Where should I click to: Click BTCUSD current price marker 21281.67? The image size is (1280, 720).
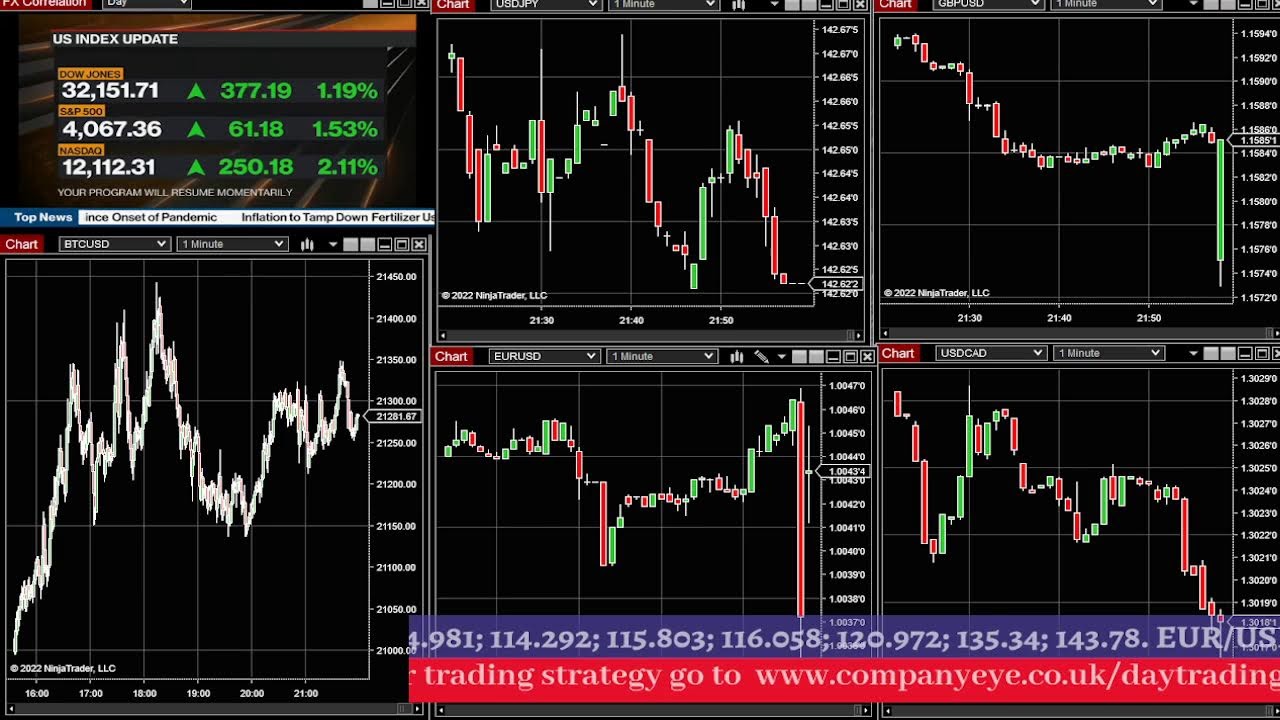click(396, 416)
